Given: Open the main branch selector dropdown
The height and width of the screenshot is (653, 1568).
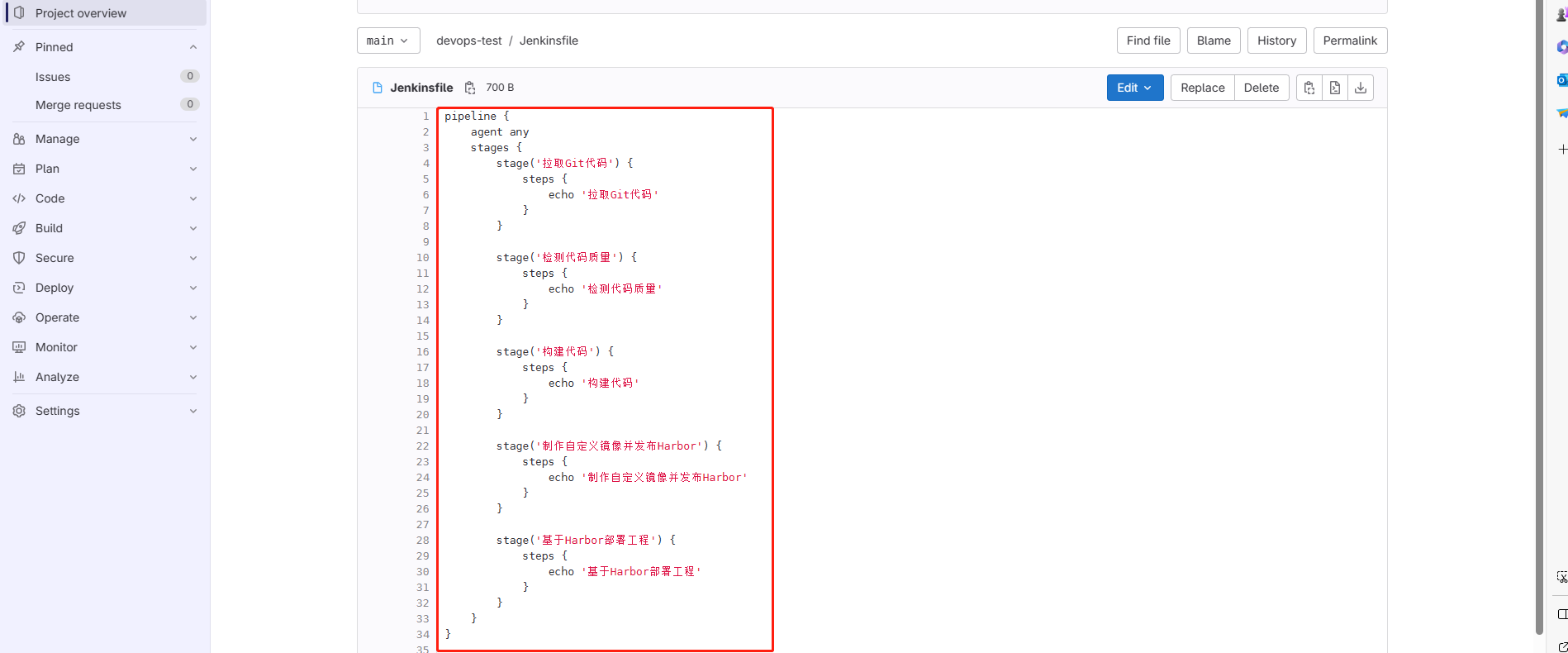Looking at the screenshot, I should coord(387,41).
